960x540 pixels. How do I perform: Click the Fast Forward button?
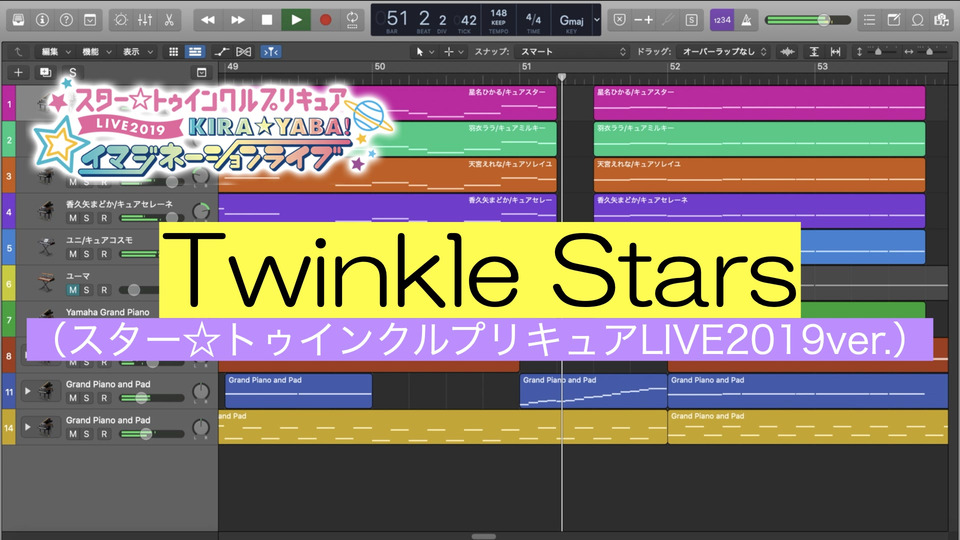(x=238, y=20)
